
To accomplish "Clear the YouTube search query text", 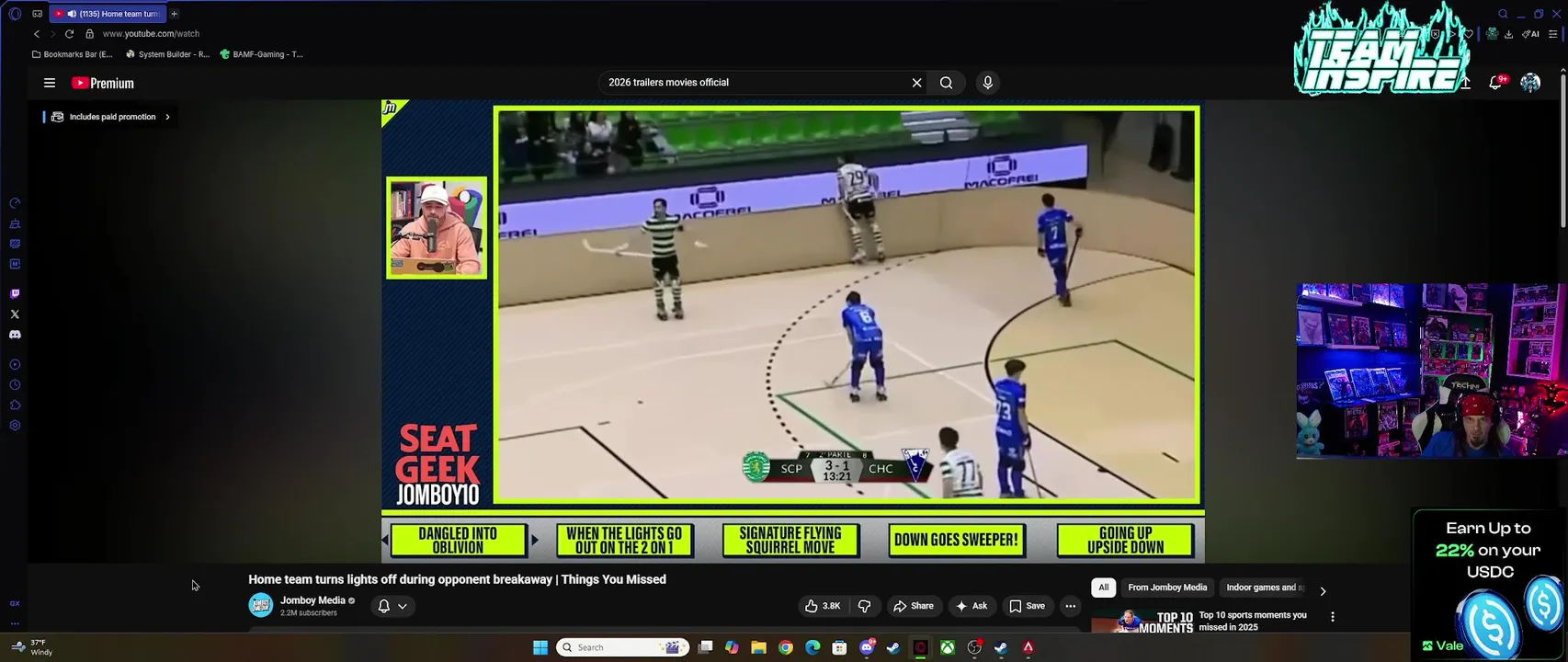I will [x=916, y=83].
